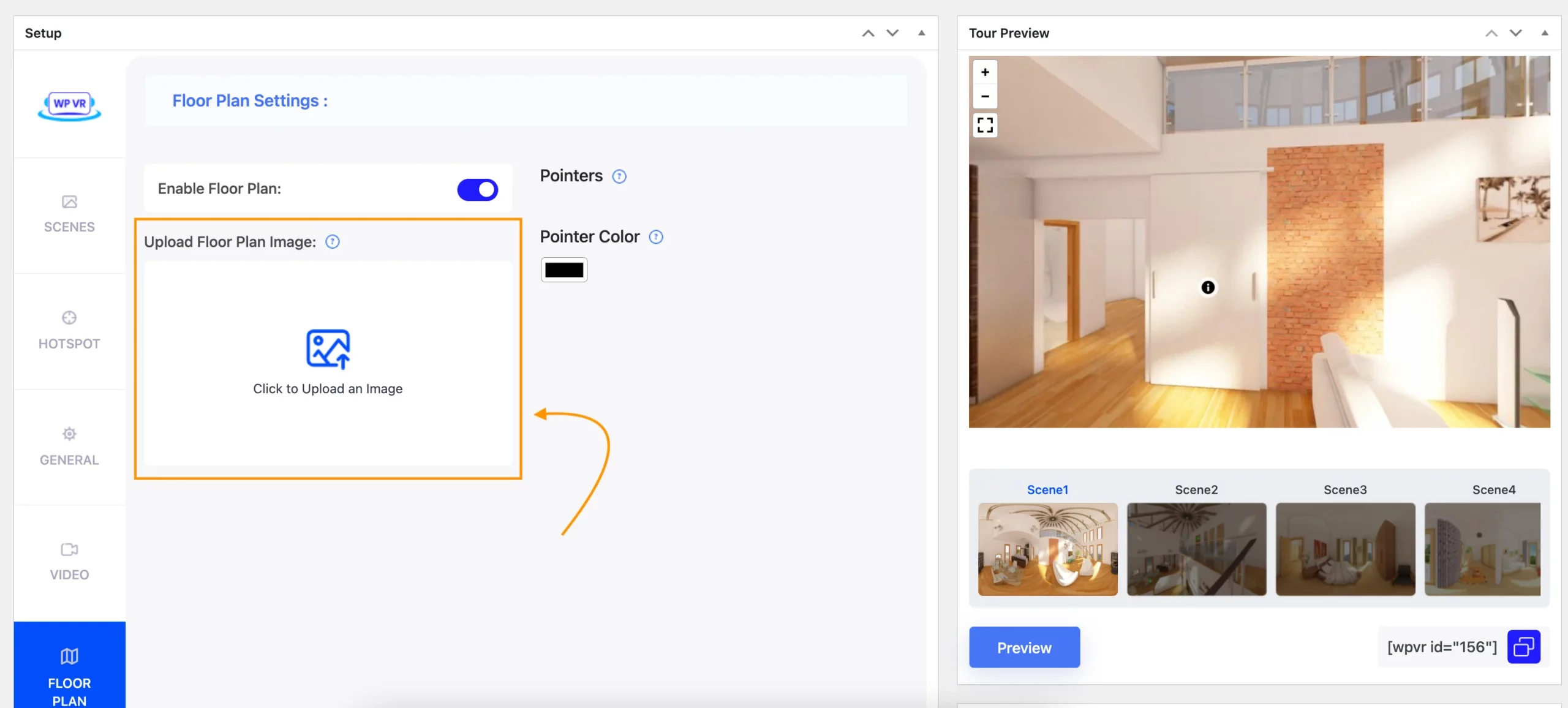Open the Hotspot tab

69,331
